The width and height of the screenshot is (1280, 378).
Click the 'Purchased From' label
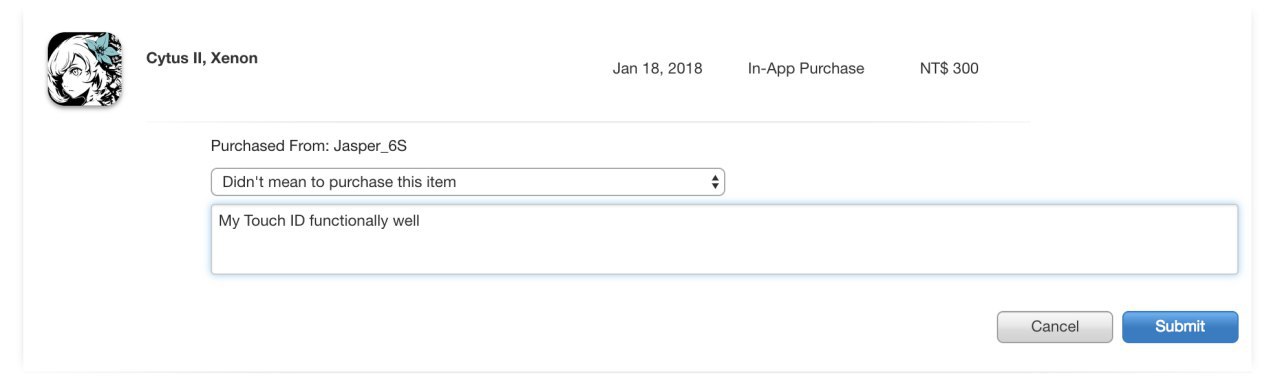click(270, 146)
